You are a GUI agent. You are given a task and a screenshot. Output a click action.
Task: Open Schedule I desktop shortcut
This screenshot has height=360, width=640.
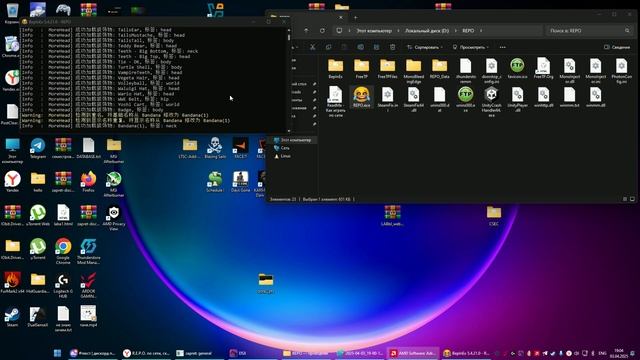(215, 182)
